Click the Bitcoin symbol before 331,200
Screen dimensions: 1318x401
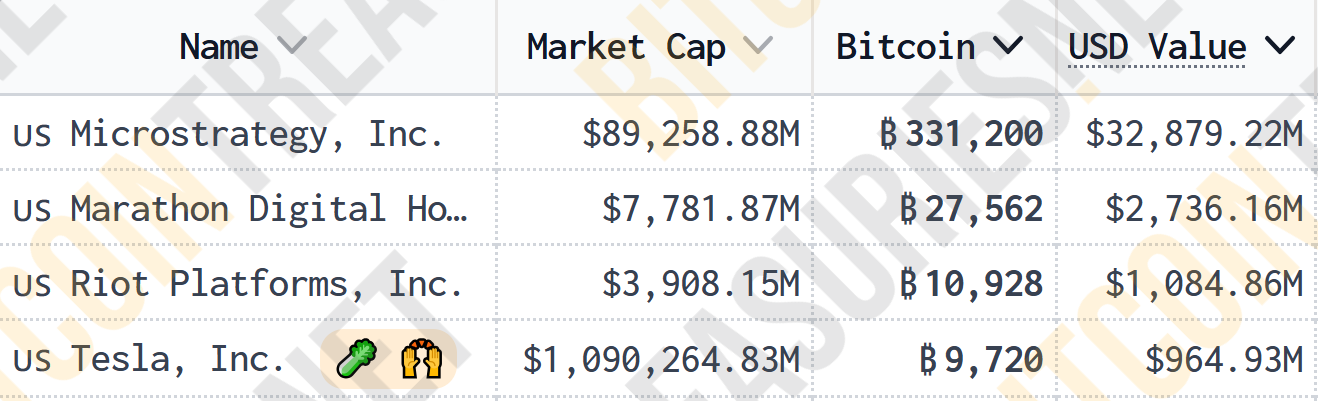pos(889,134)
